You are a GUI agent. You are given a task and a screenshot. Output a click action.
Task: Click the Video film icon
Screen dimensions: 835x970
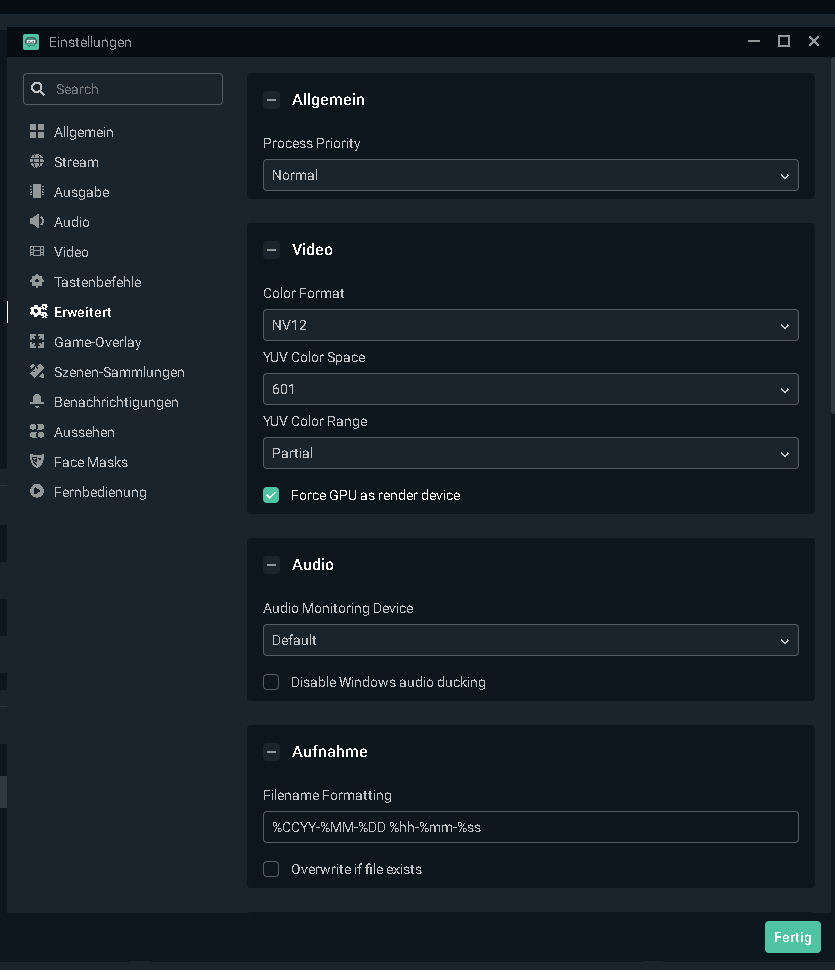click(x=37, y=252)
